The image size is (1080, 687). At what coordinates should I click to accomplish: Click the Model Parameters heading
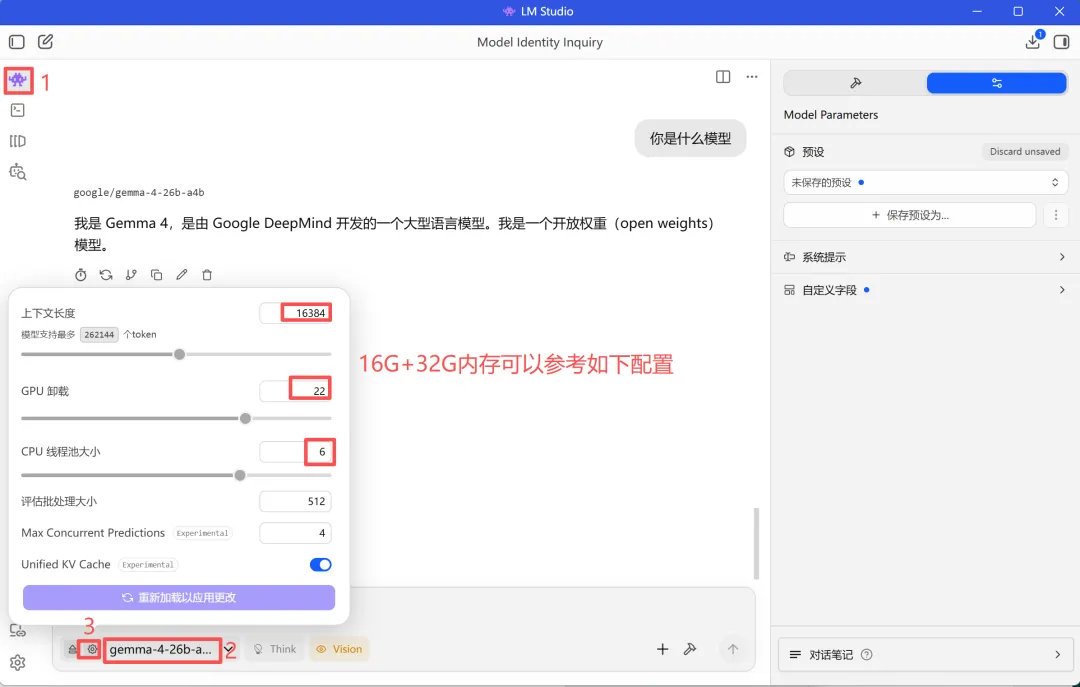click(x=831, y=115)
